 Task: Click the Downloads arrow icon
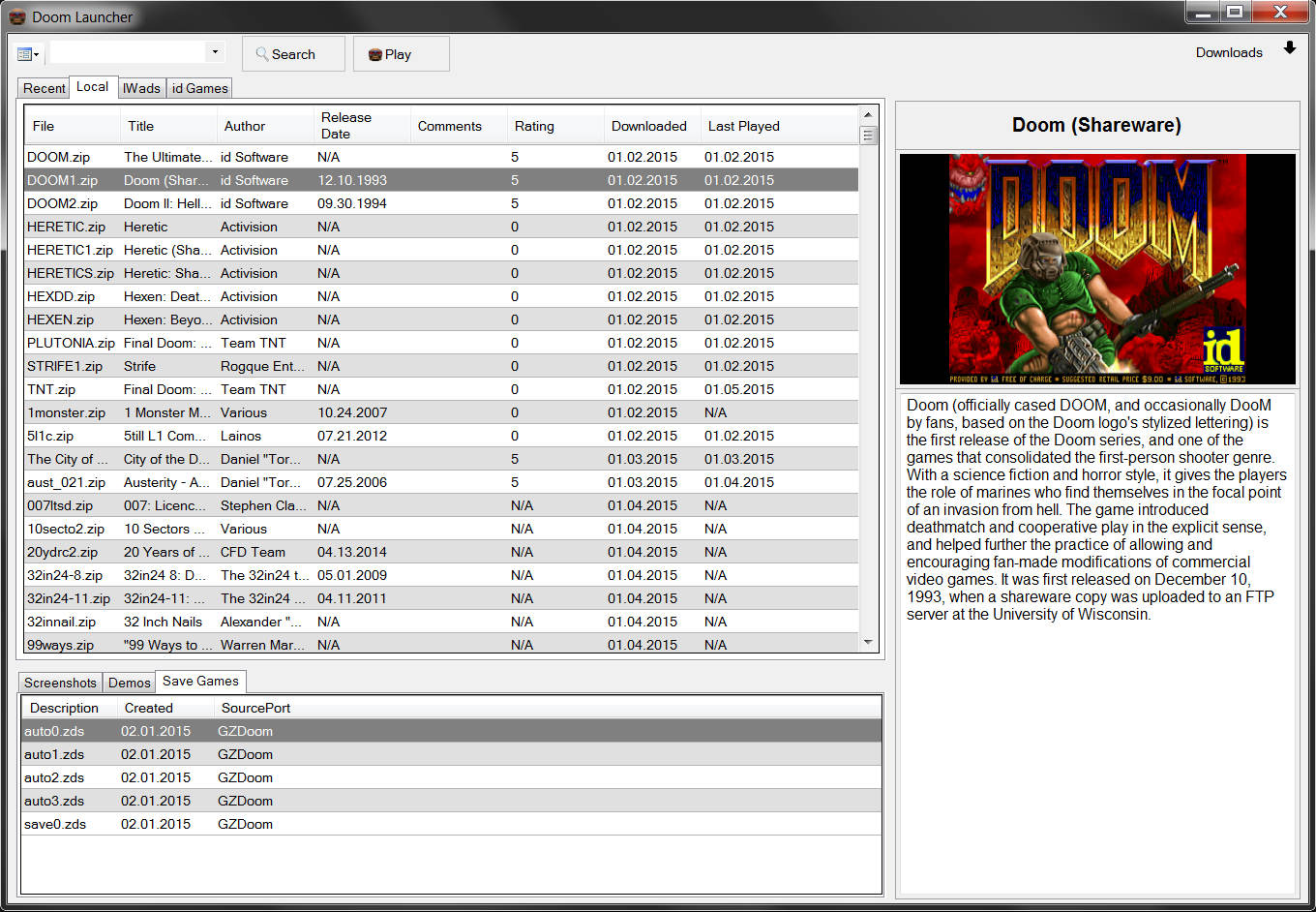(1289, 49)
